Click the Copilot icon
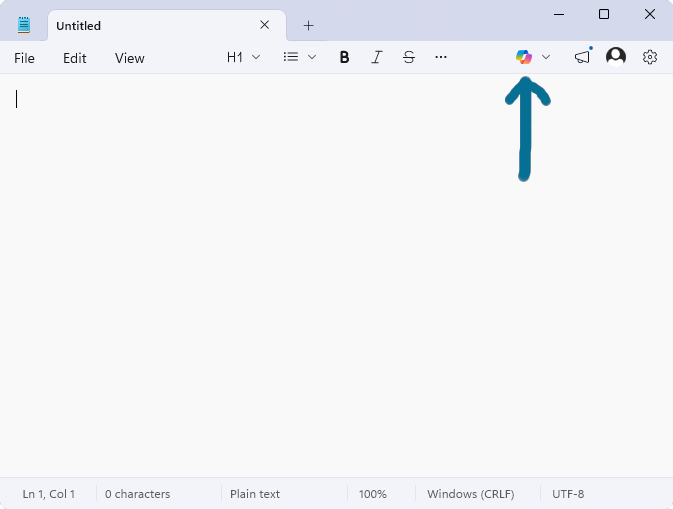The image size is (673, 509). (524, 57)
